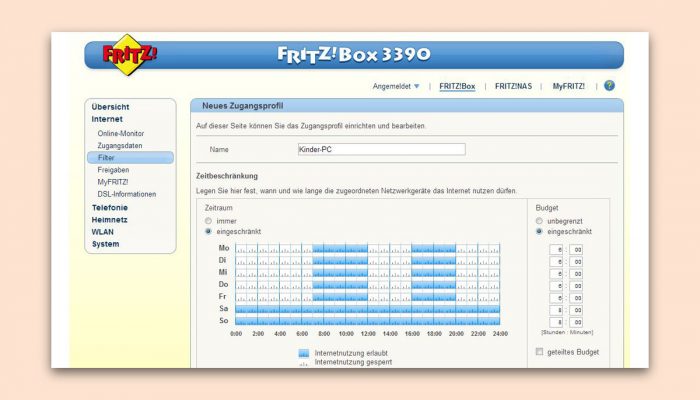Click the Do row of the time grid

(x=367, y=284)
